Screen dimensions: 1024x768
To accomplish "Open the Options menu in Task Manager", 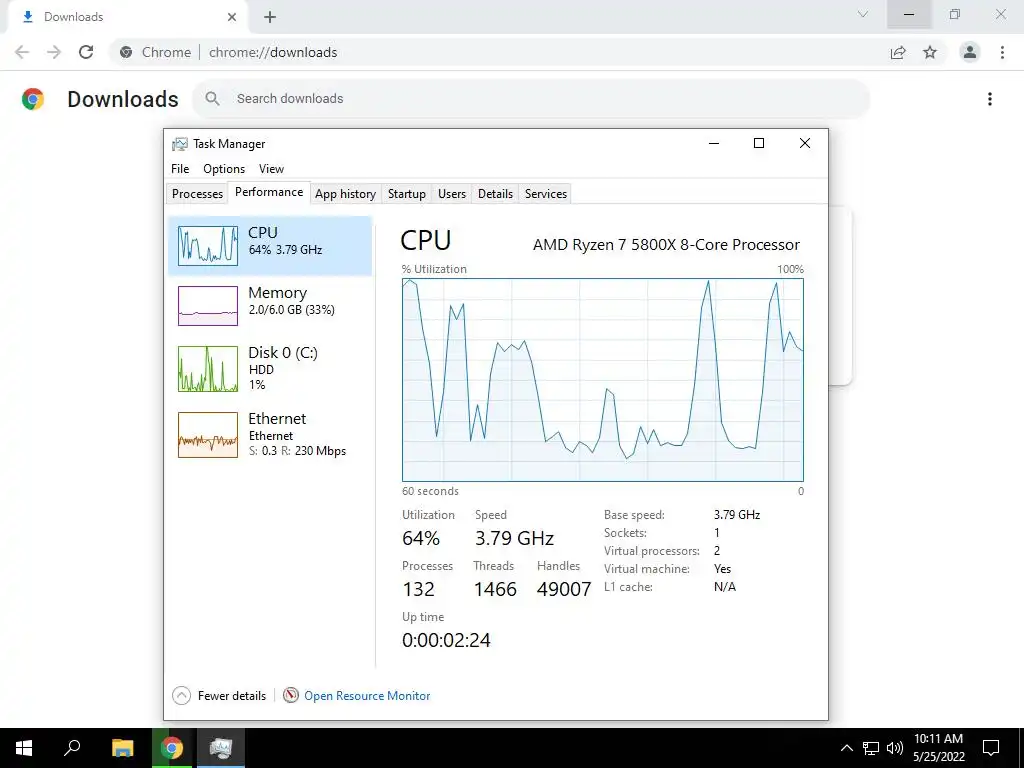I will coord(224,168).
